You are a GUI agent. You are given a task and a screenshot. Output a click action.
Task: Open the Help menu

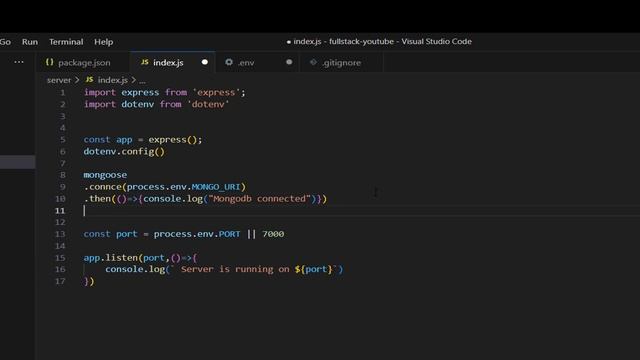[x=104, y=42]
